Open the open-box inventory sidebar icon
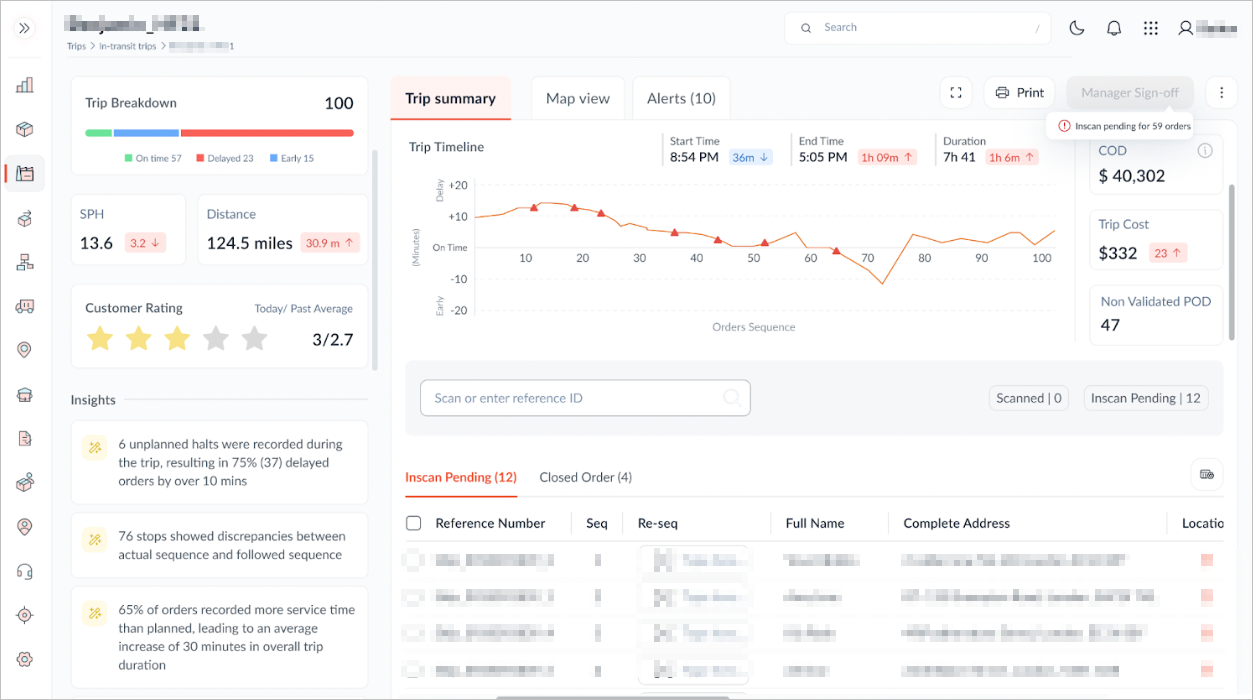The image size is (1253, 700). pyautogui.click(x=25, y=482)
